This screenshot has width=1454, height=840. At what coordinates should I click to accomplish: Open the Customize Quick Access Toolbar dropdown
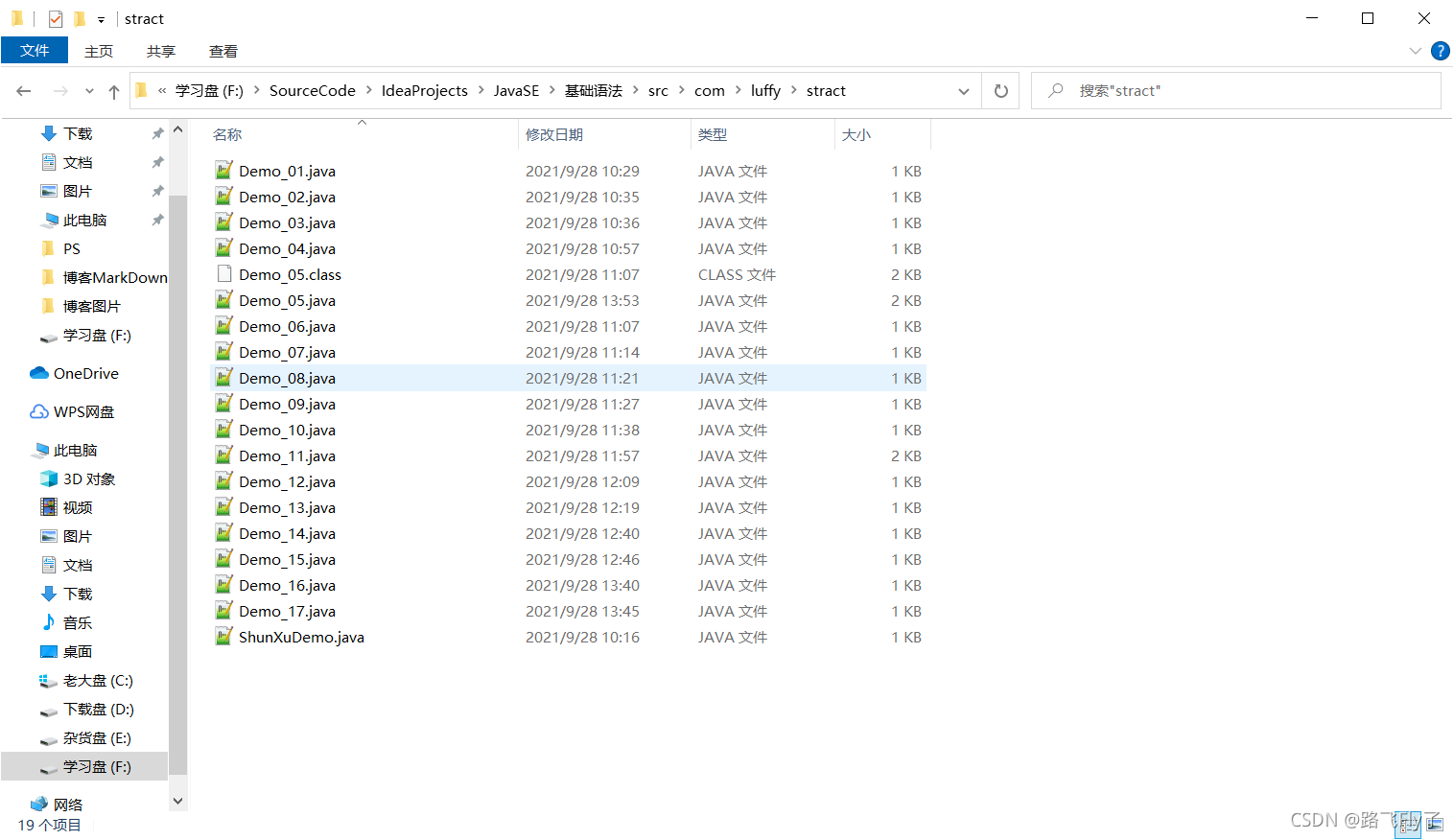click(101, 19)
